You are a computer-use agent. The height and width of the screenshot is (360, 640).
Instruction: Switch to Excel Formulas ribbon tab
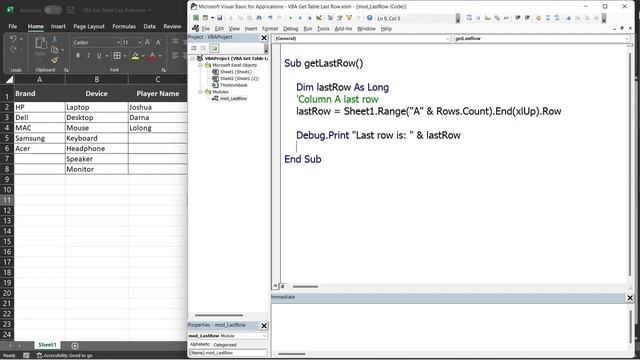pos(124,26)
